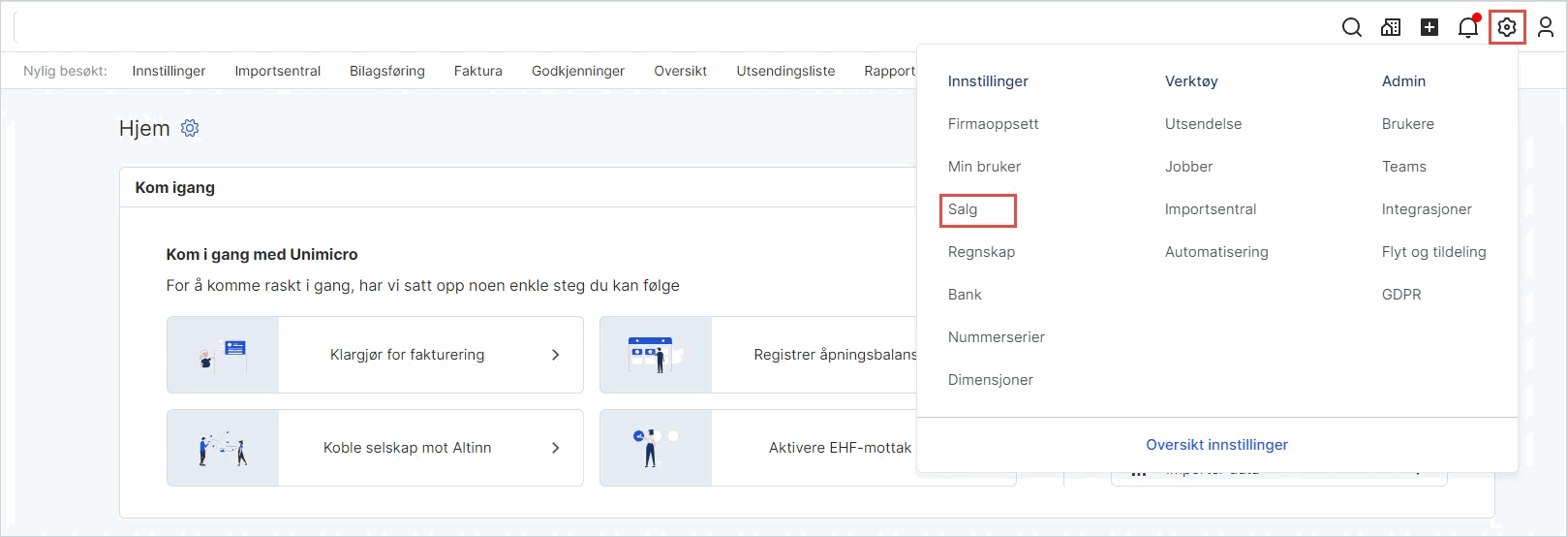Go to recently visited Innstillinger

[x=169, y=71]
